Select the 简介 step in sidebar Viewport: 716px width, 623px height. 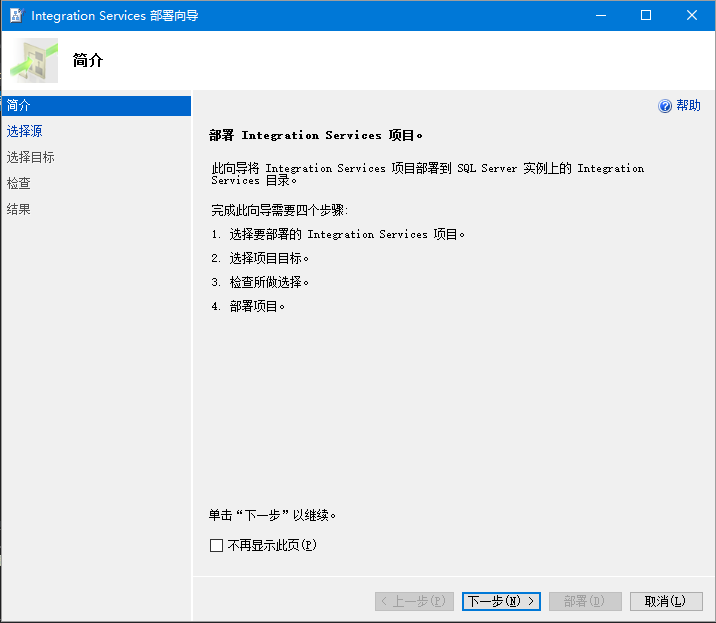[x=96, y=106]
